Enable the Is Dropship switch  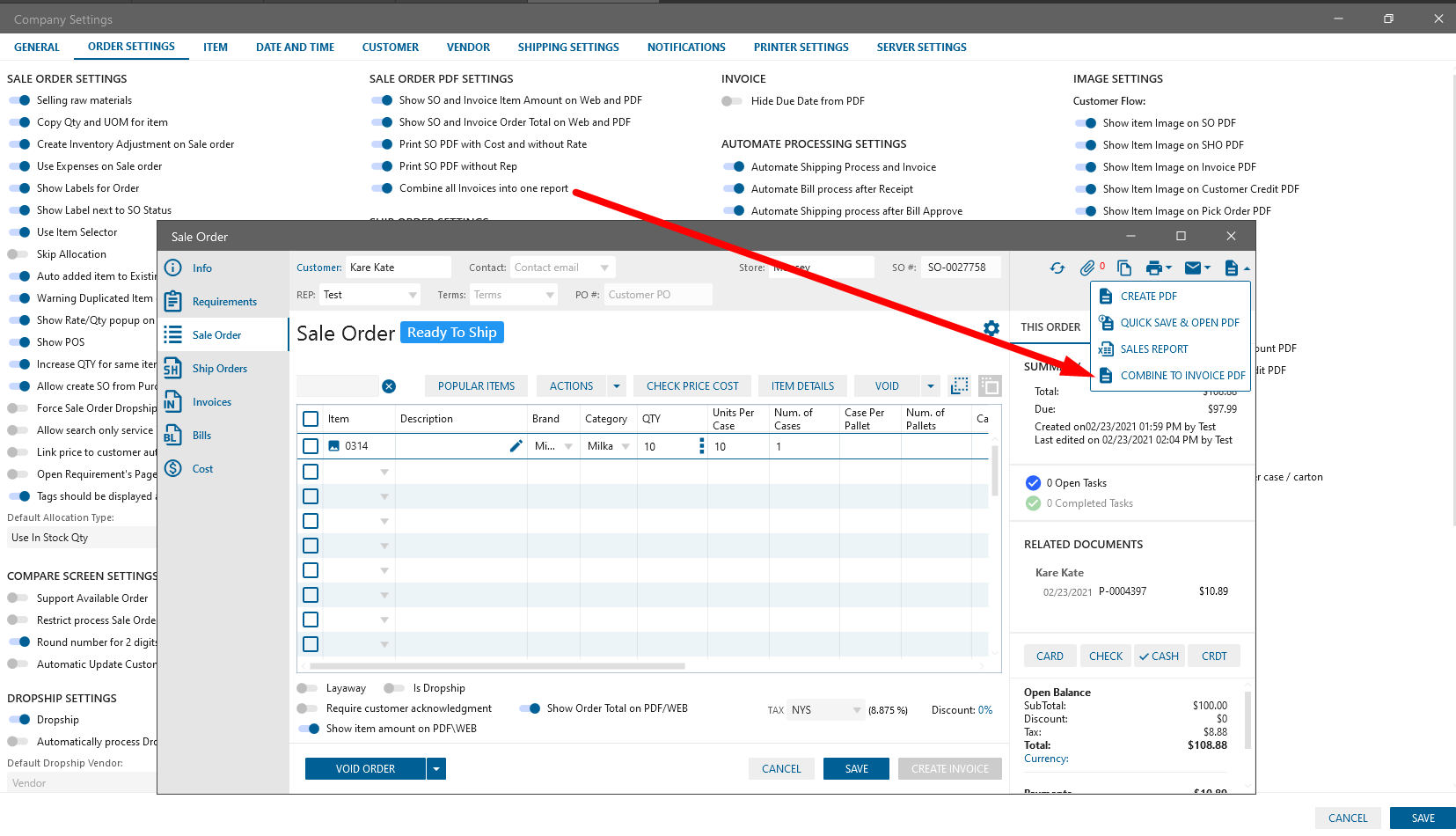point(395,688)
